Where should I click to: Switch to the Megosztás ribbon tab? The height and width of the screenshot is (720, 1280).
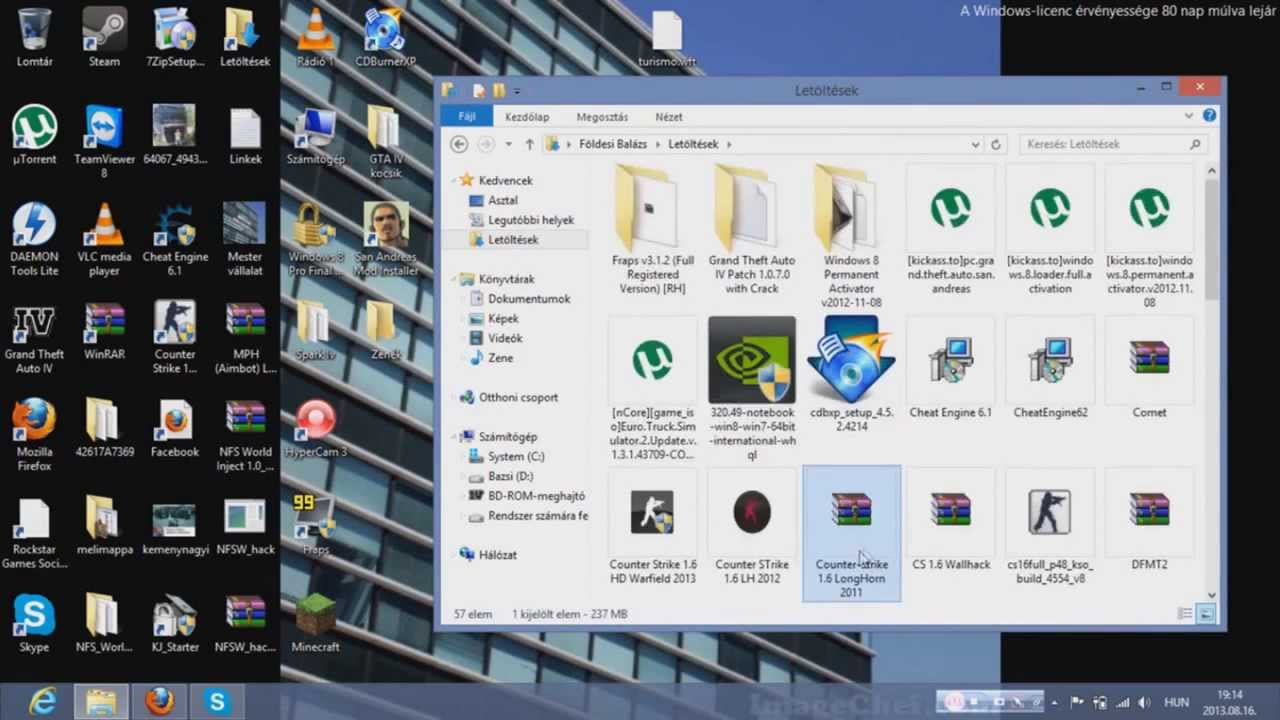pyautogui.click(x=602, y=117)
